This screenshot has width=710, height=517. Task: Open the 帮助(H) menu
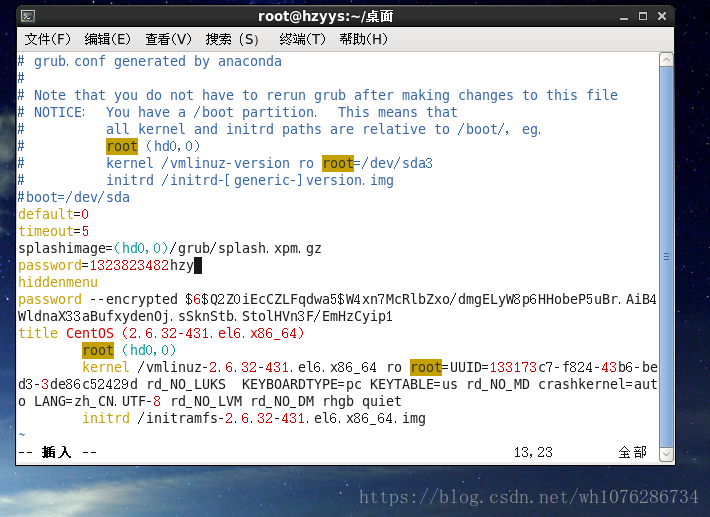364,39
